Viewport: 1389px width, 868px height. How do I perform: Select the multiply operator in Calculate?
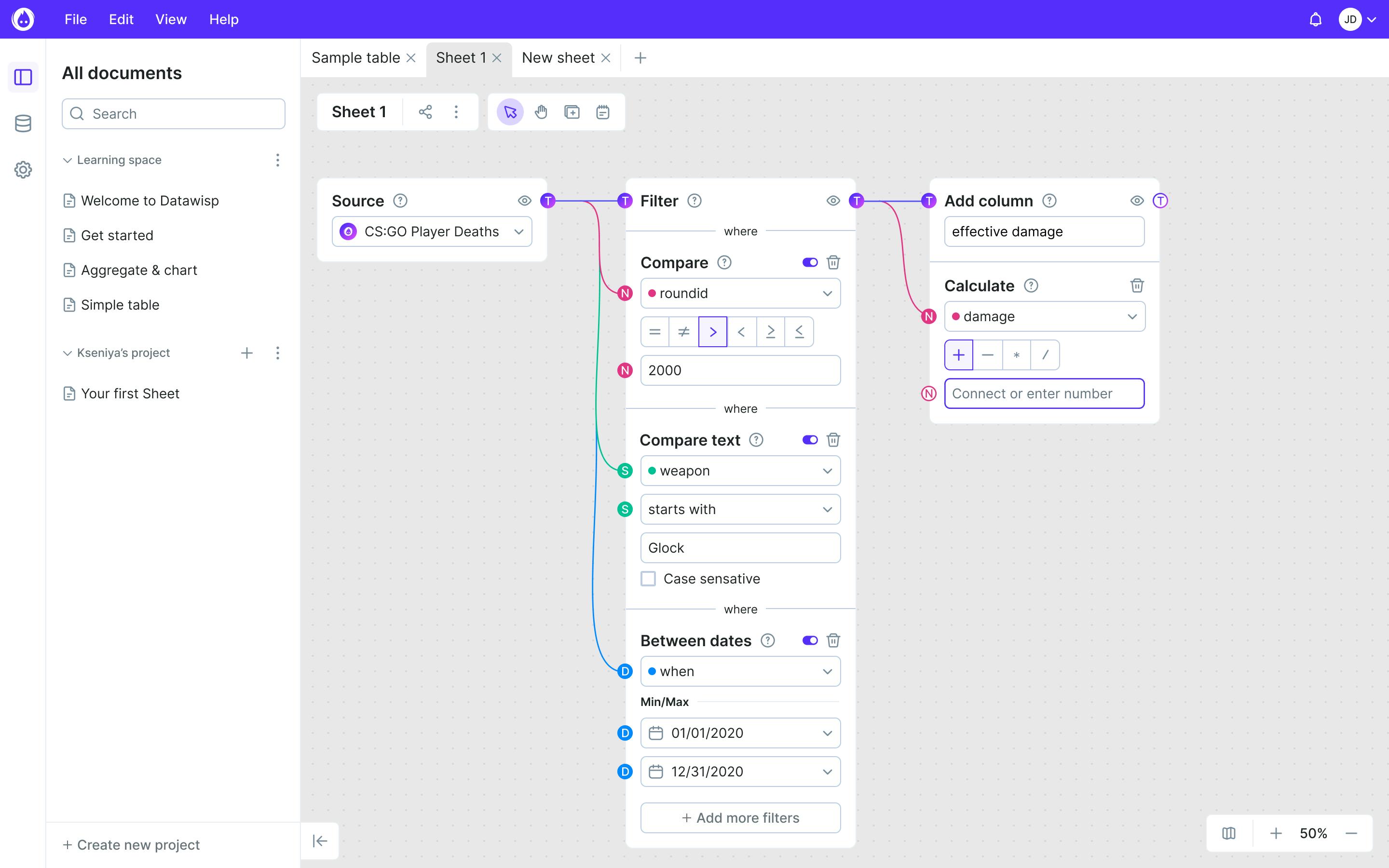click(x=1016, y=355)
